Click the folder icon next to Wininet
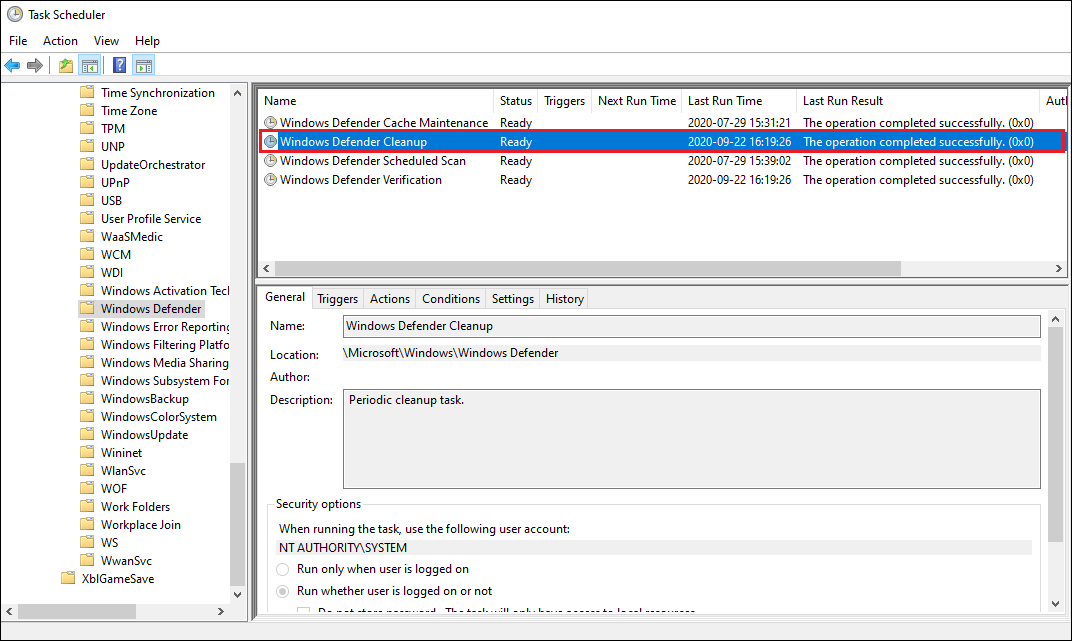This screenshot has height=641, width=1072. tap(87, 452)
